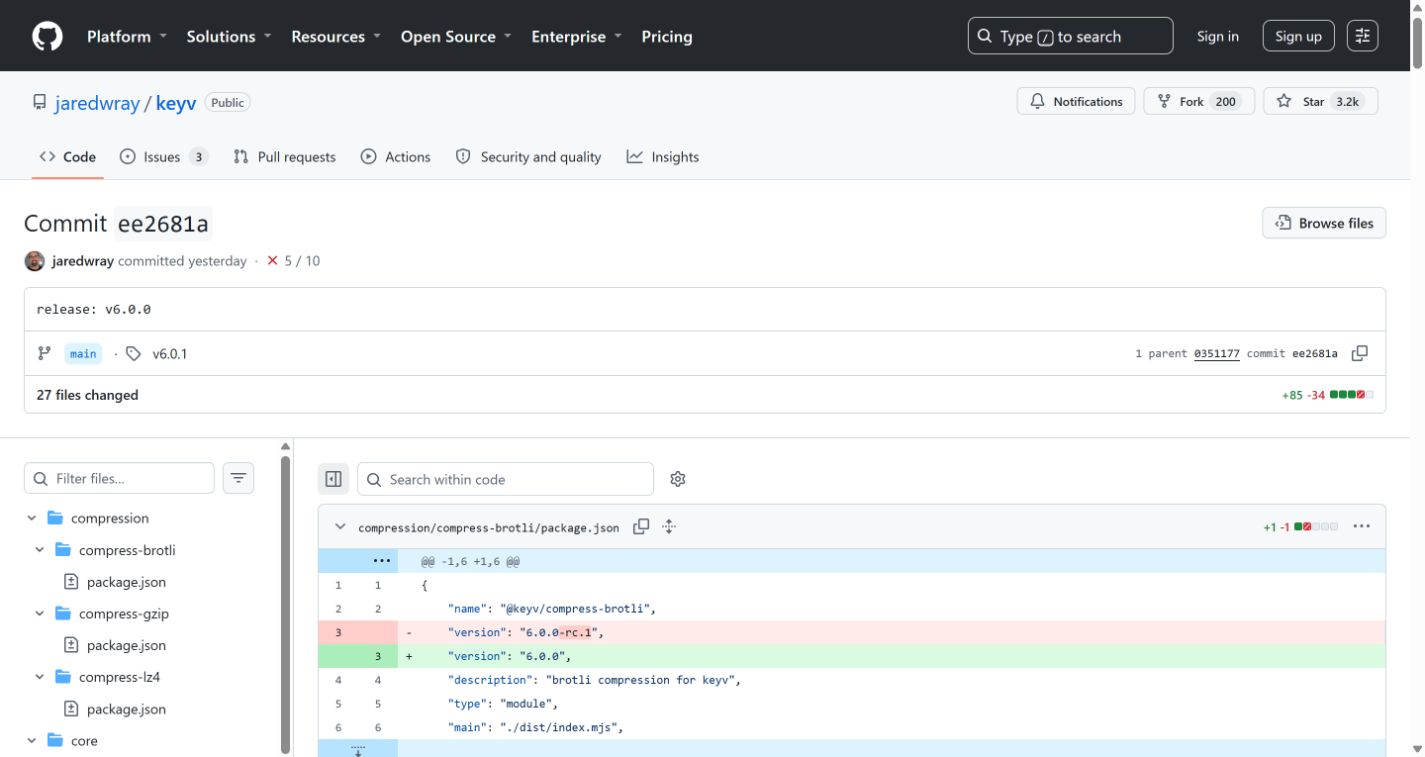Viewport: 1425px width, 757px height.
Task: Select added line "version": "6.0.0"
Action: [x=852, y=656]
